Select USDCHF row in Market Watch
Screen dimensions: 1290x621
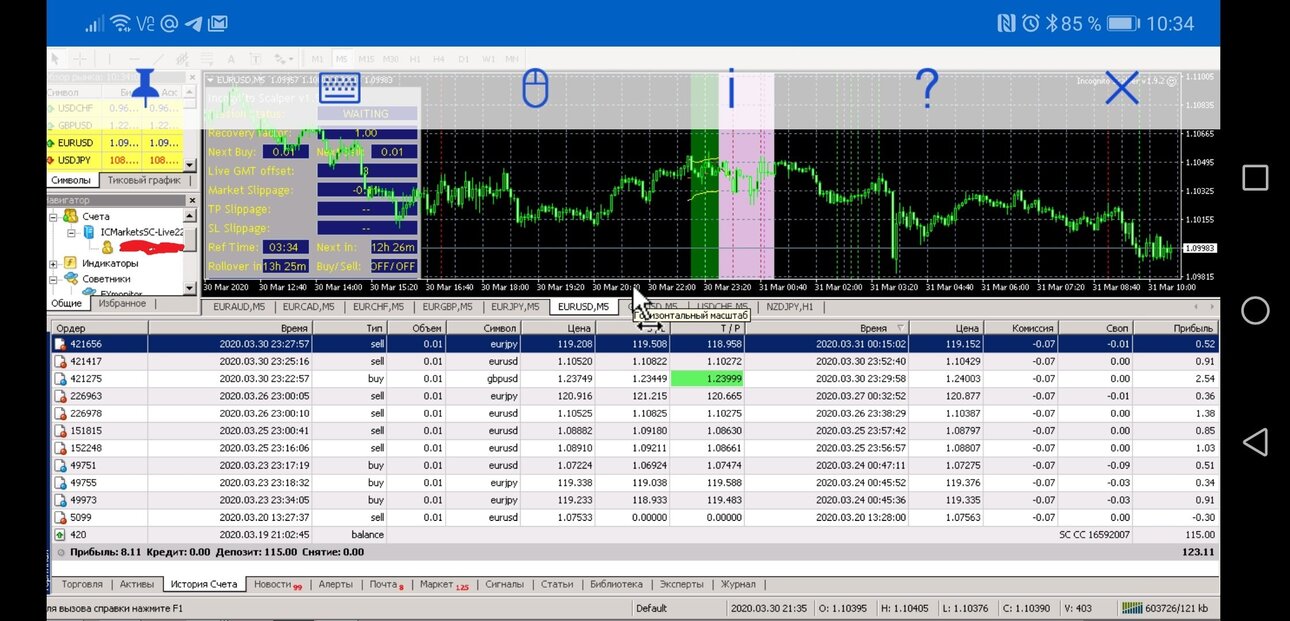[x=114, y=108]
